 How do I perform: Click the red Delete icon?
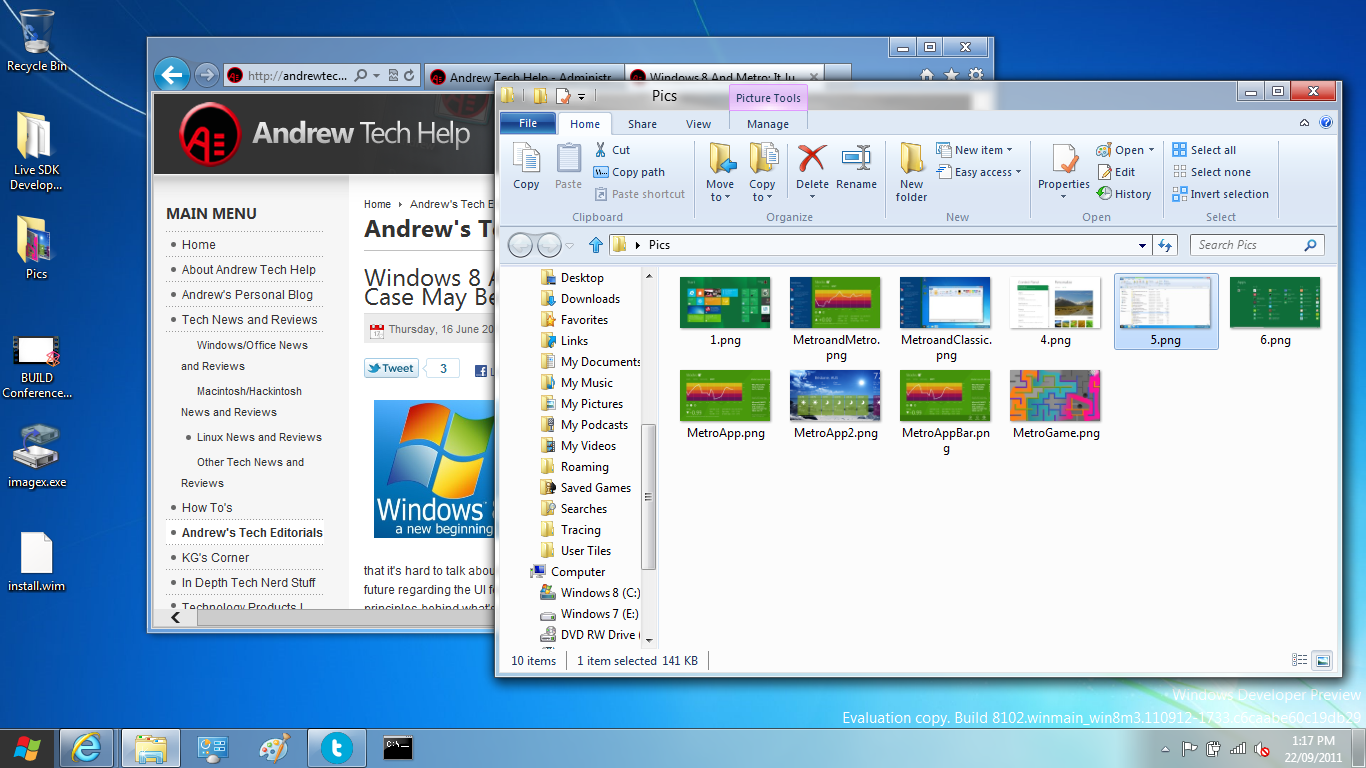(812, 158)
